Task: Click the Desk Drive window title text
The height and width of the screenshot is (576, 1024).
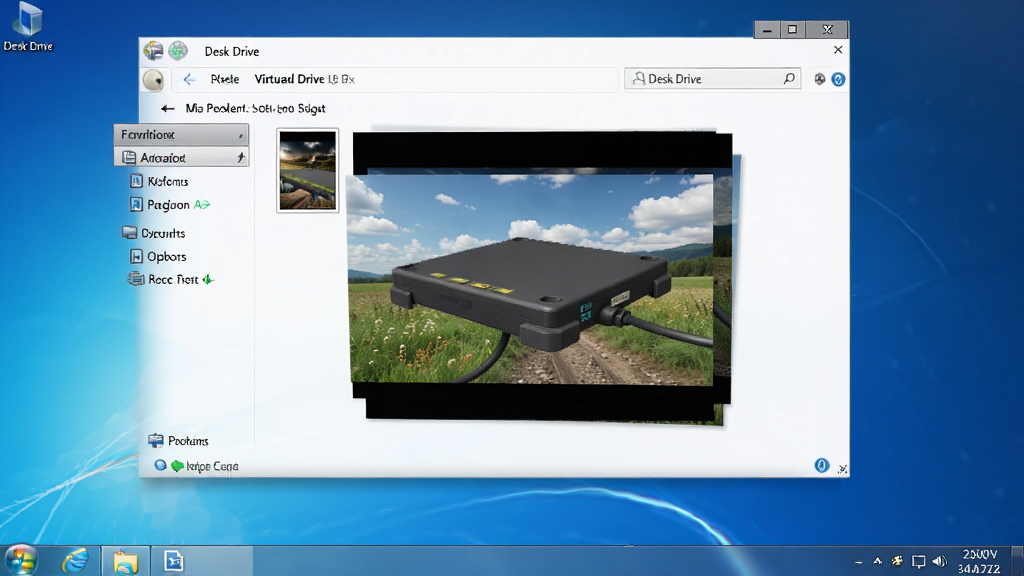Action: point(232,51)
